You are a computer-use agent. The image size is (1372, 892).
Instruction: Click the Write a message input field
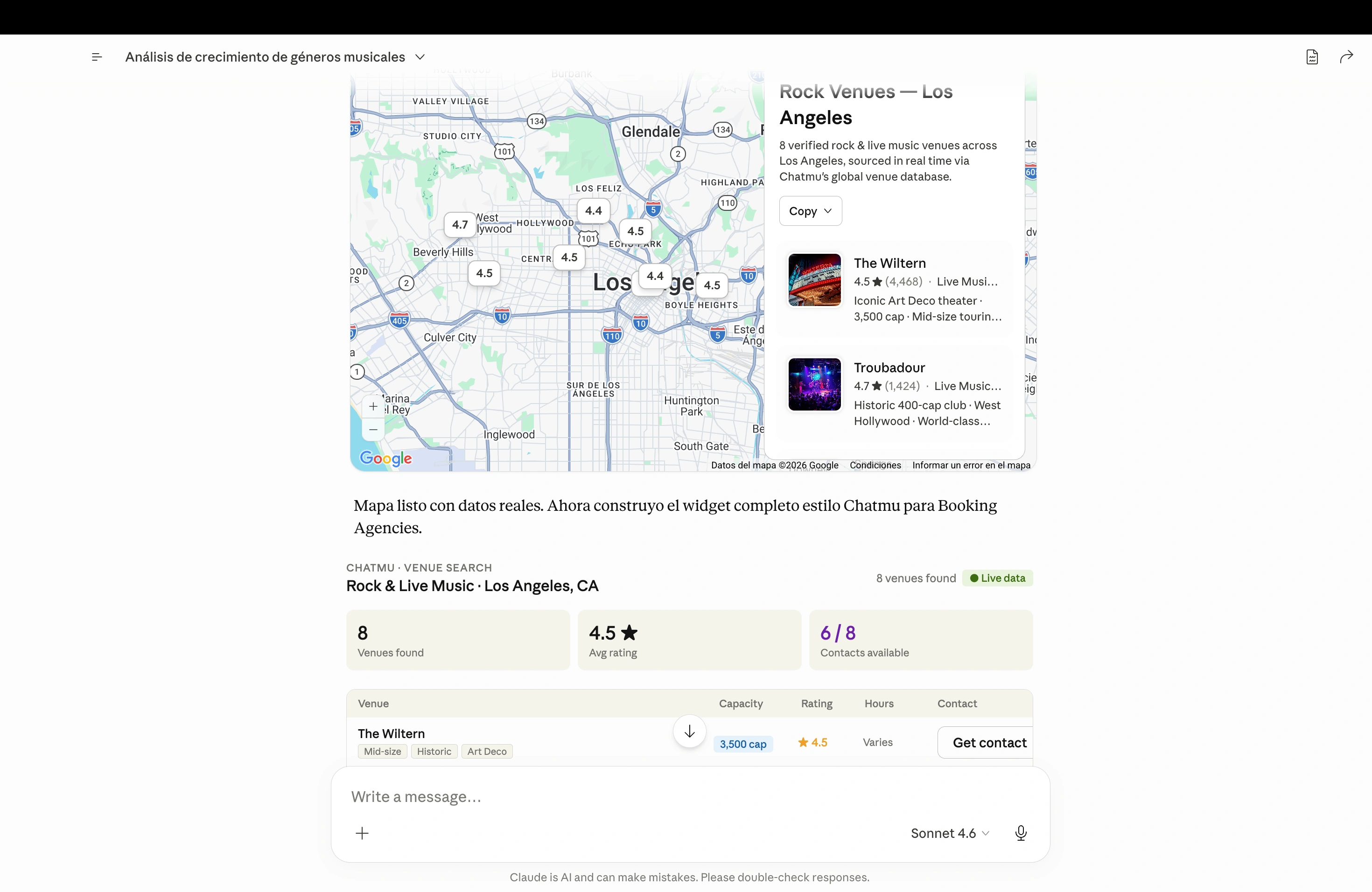pos(689,797)
